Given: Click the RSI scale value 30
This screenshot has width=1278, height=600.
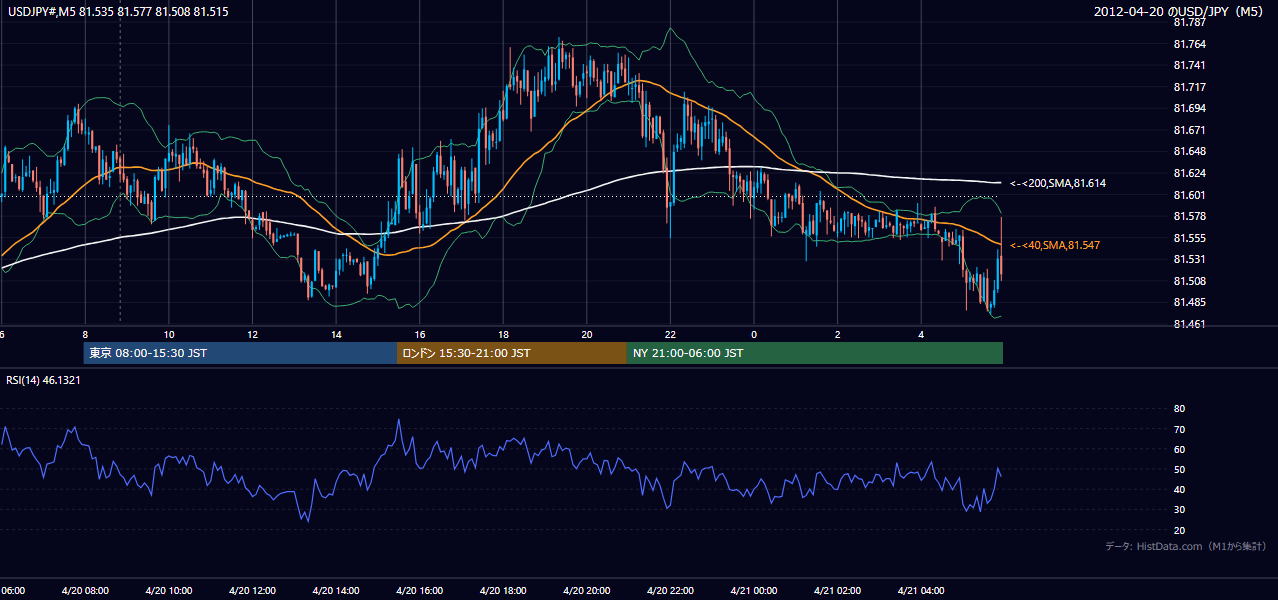Looking at the screenshot, I should coord(1179,509).
